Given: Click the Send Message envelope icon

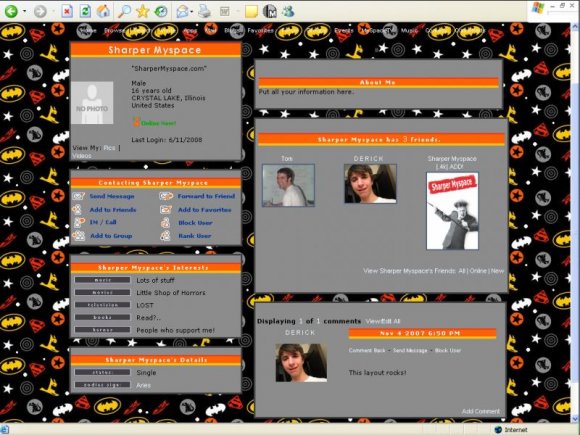Looking at the screenshot, I should pos(78,196).
